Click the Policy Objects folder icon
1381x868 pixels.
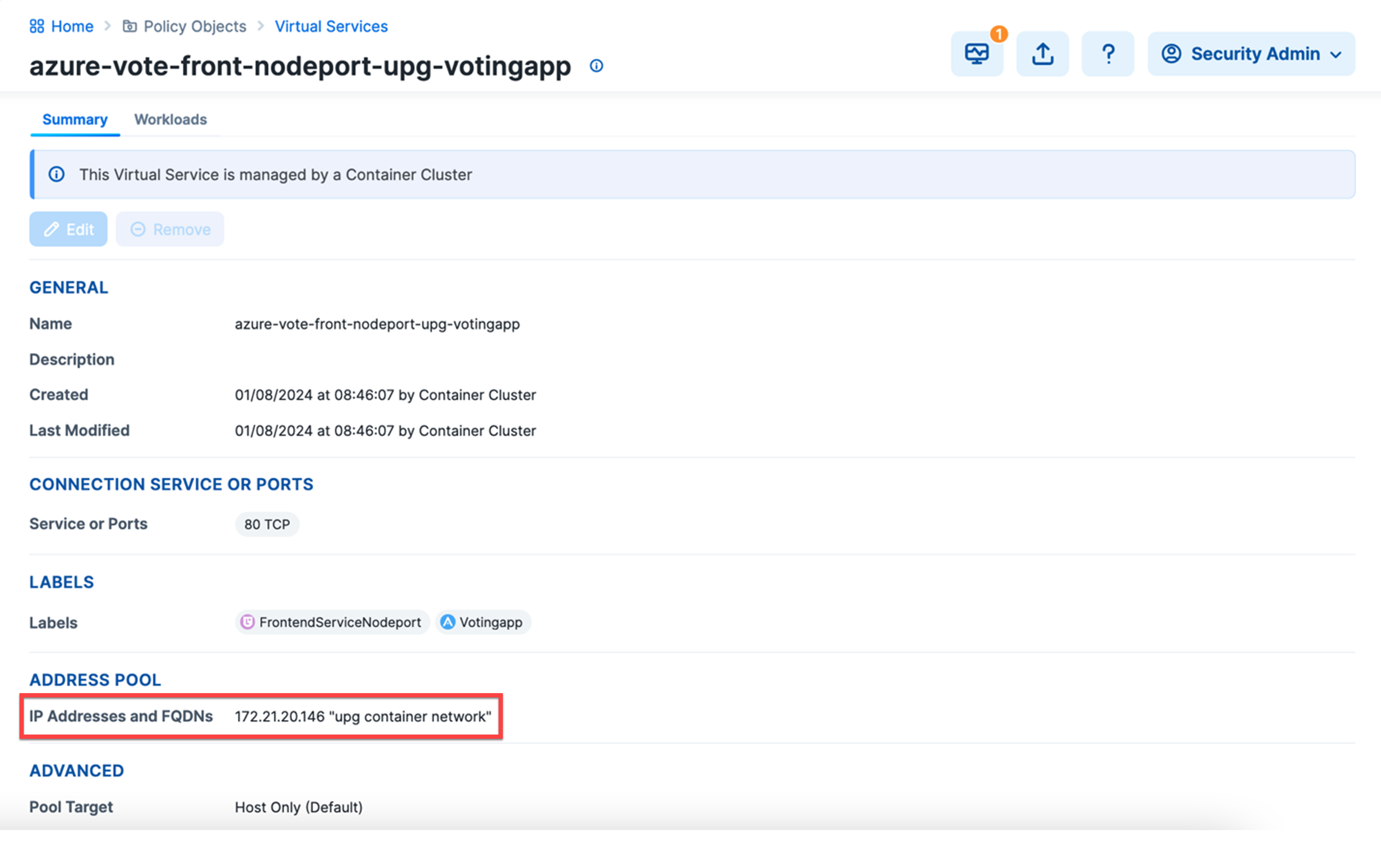pyautogui.click(x=130, y=26)
